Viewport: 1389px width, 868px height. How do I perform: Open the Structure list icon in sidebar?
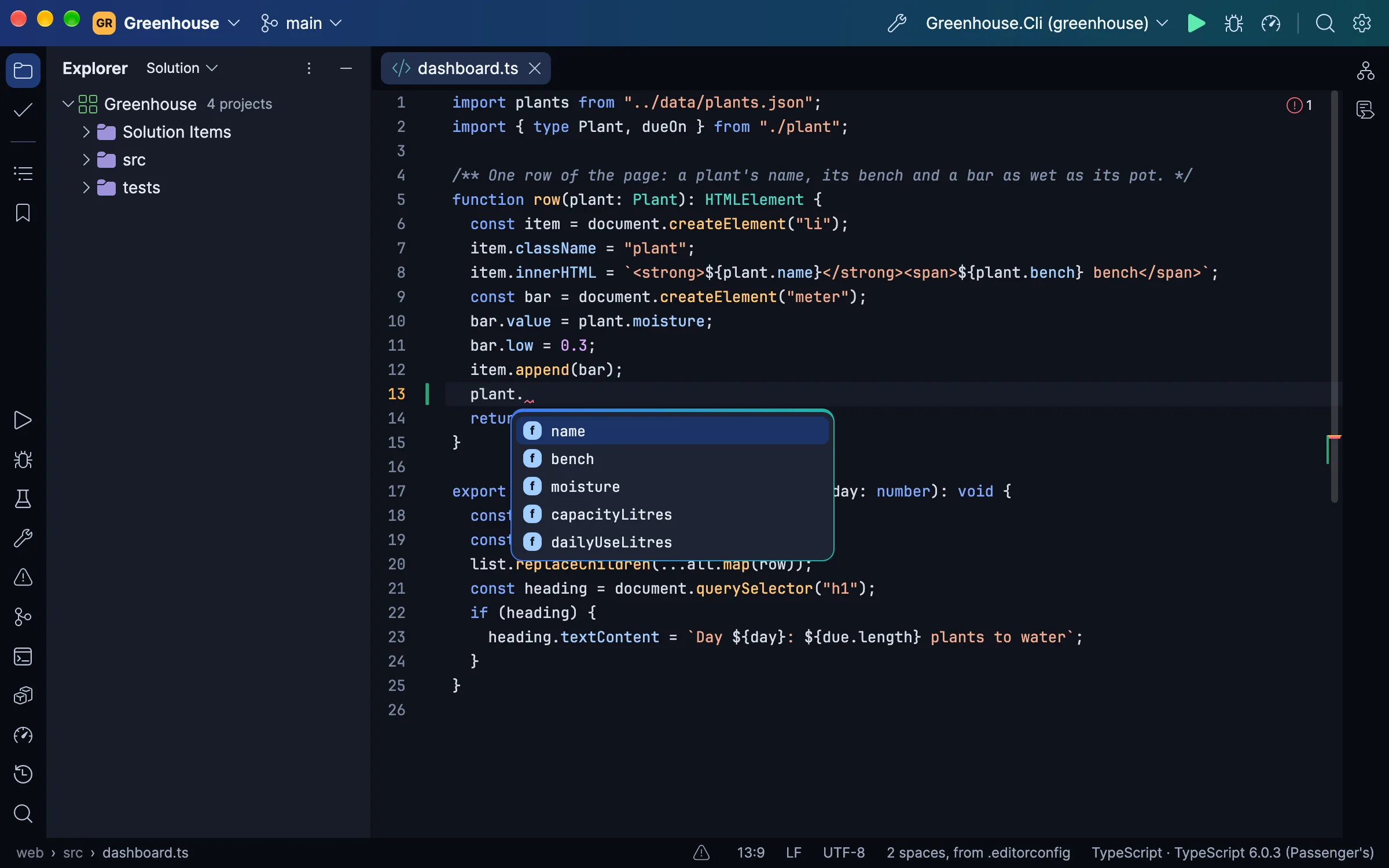(x=23, y=173)
